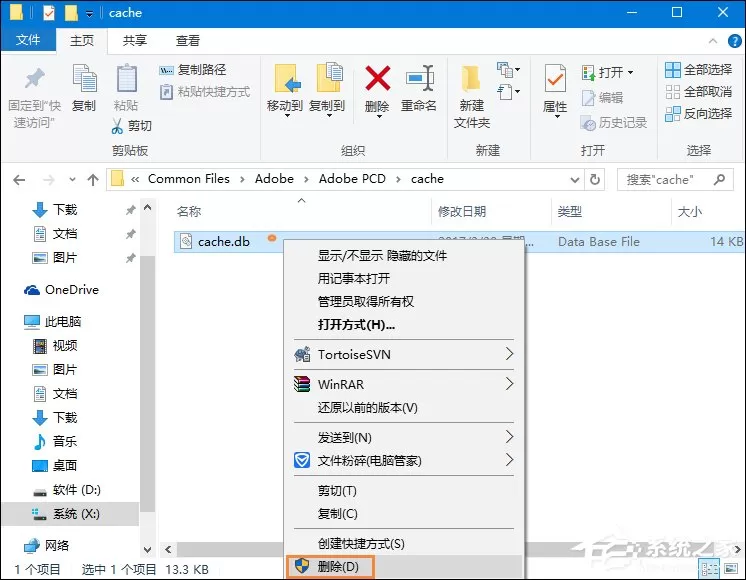Click History (历史记录) in the ribbon
Screen dimensions: 746x580
pos(614,123)
